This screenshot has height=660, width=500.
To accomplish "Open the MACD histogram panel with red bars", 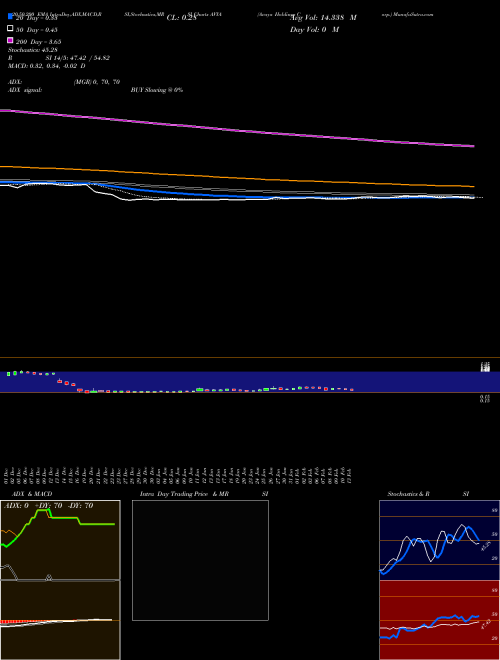I will point(60,620).
